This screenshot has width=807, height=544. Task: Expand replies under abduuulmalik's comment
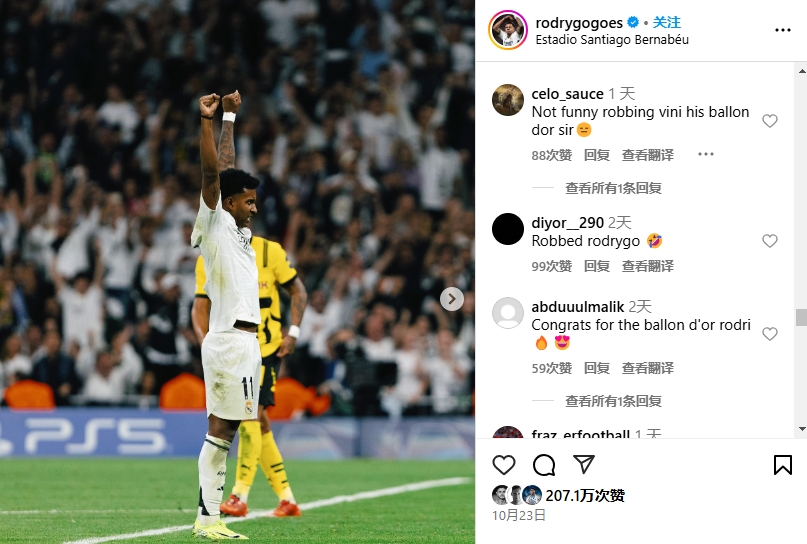(613, 401)
